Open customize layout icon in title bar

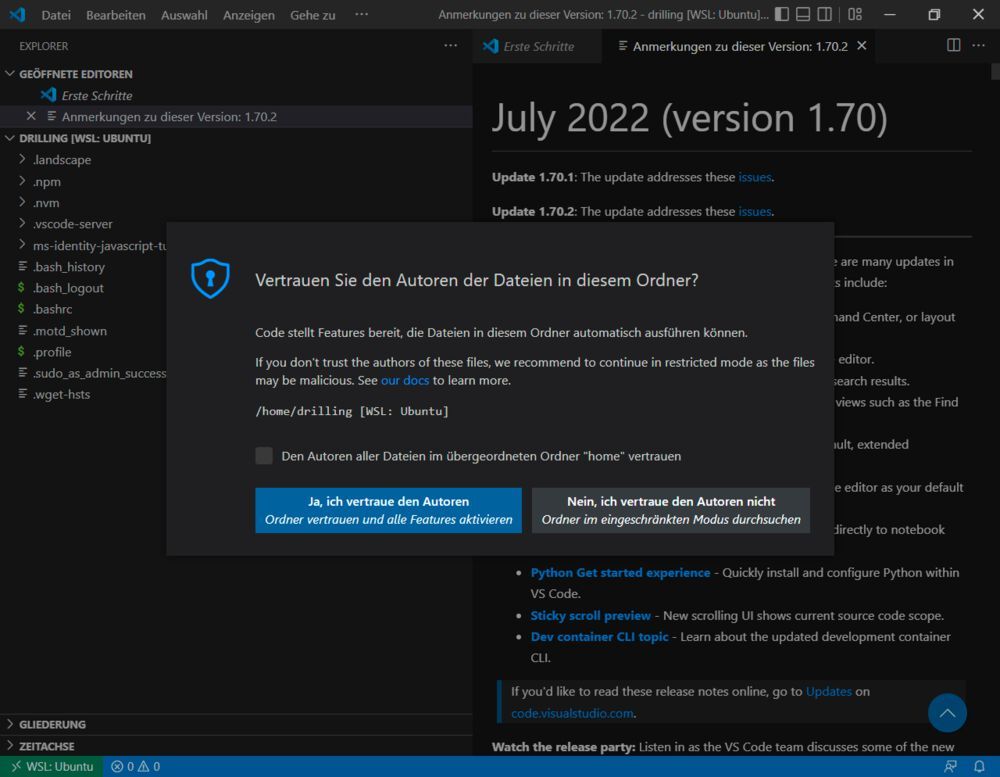point(854,15)
